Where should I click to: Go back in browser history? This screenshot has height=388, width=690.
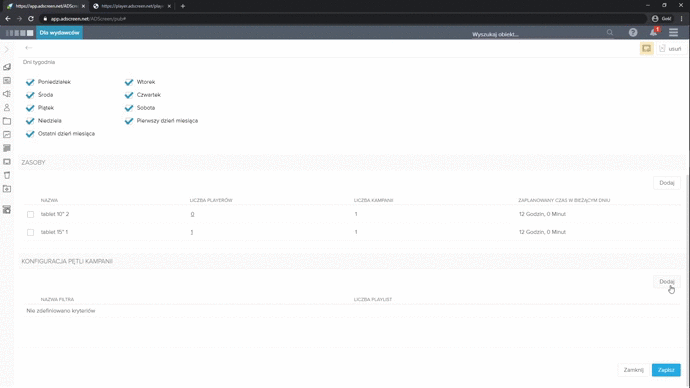7,18
